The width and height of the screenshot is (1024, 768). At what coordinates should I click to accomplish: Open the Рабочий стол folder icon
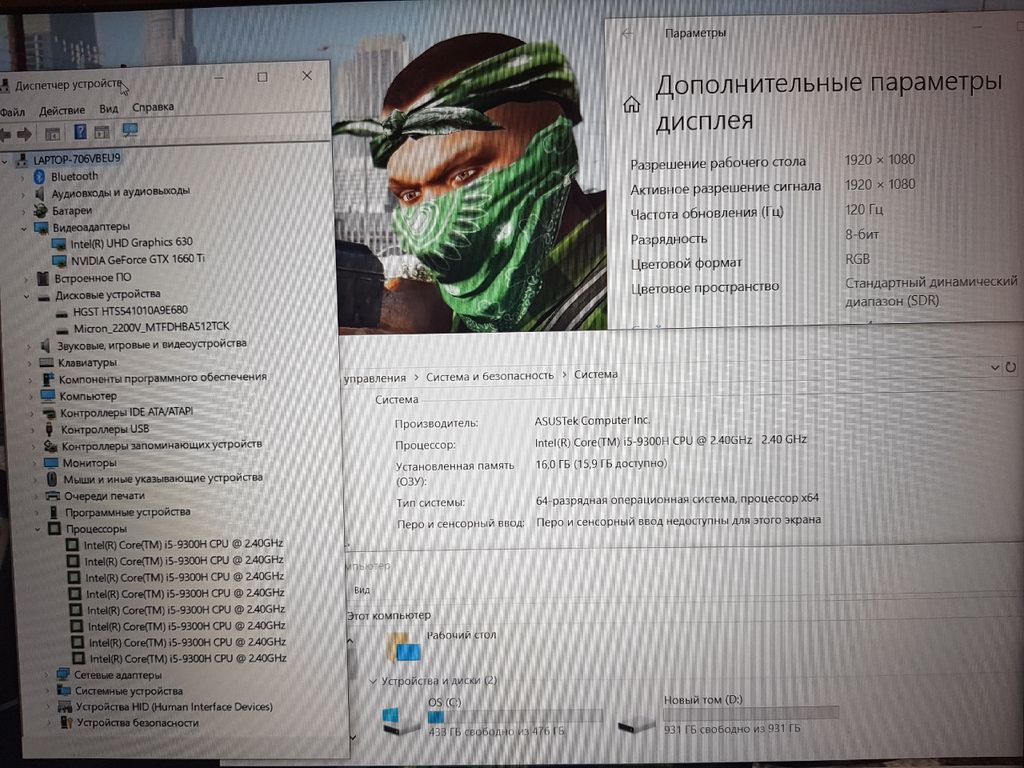coord(404,647)
